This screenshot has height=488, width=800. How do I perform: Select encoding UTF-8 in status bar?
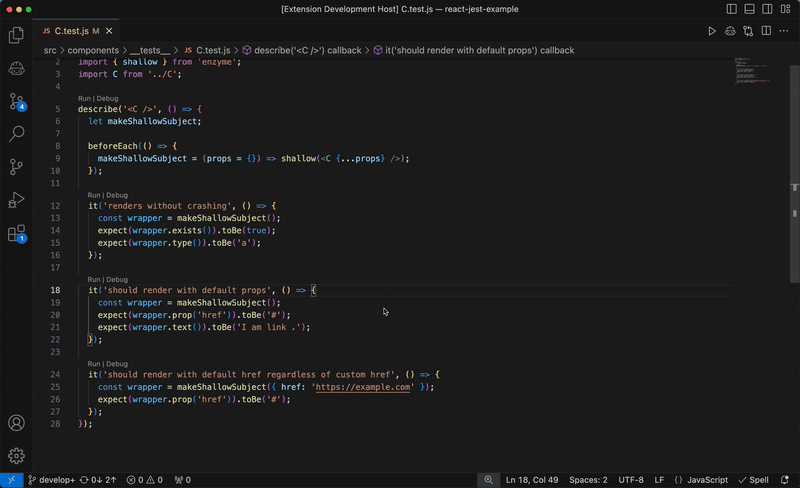tap(631, 480)
